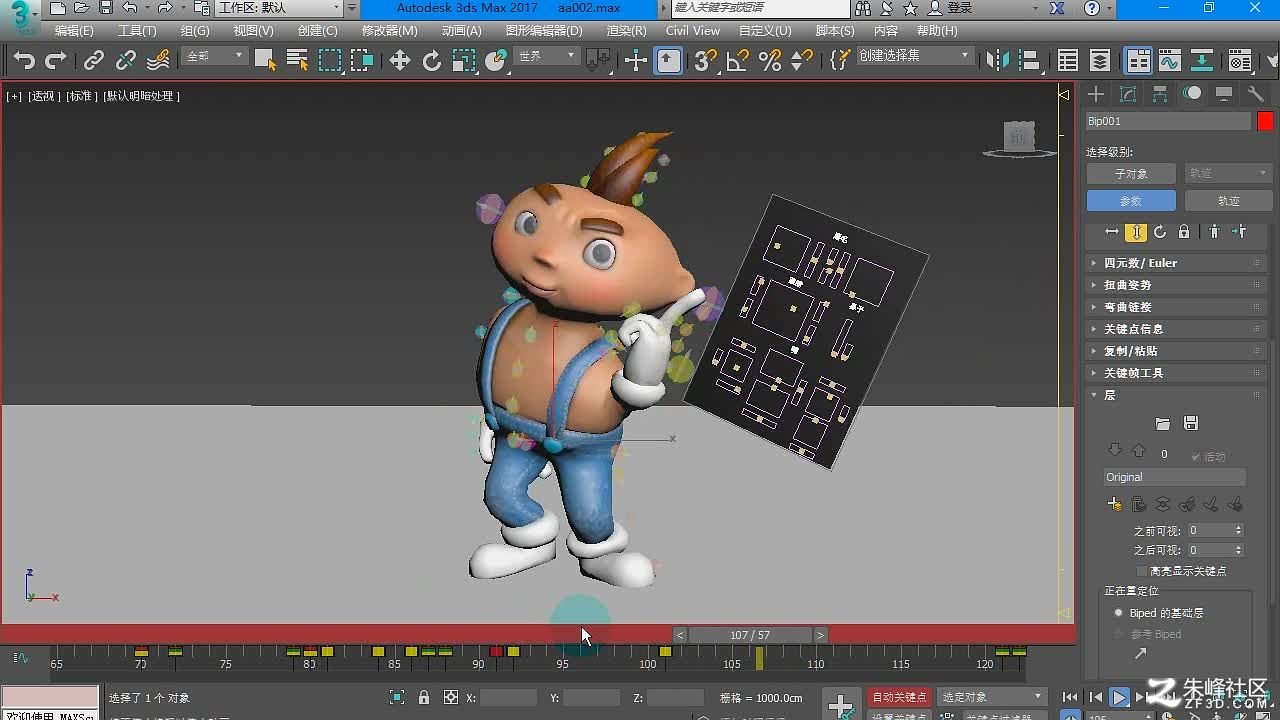This screenshot has width=1280, height=720.
Task: Open the 工具(T) menu
Action: [x=137, y=31]
